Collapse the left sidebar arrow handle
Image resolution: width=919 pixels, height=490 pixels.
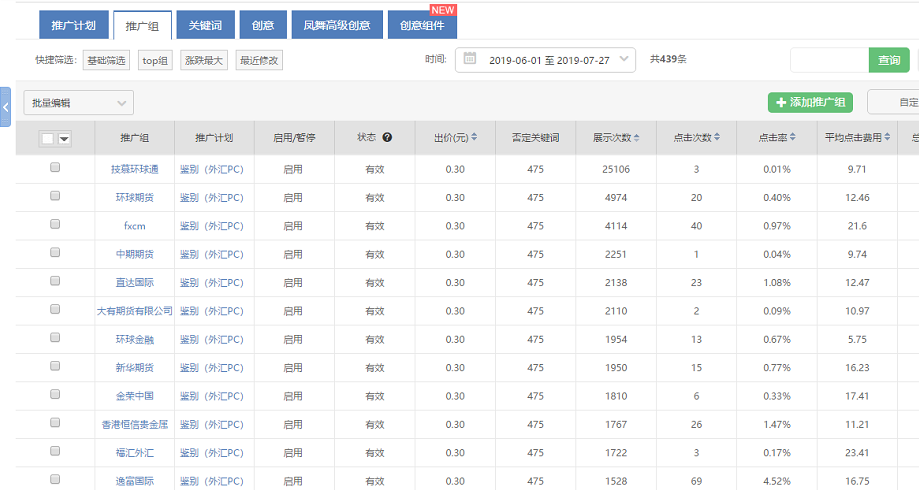coord(5,107)
